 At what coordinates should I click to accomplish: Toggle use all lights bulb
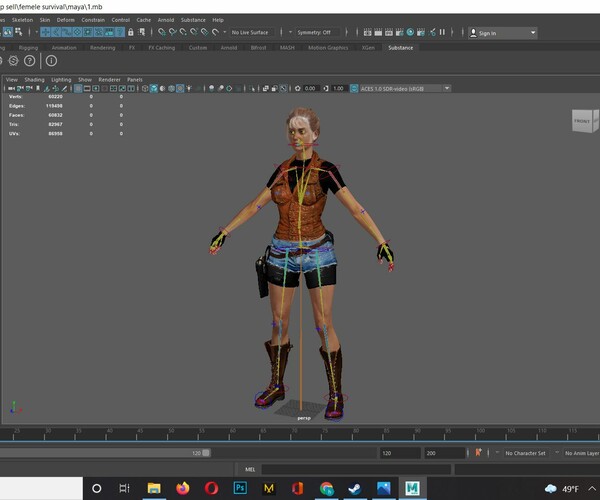[x=189, y=89]
